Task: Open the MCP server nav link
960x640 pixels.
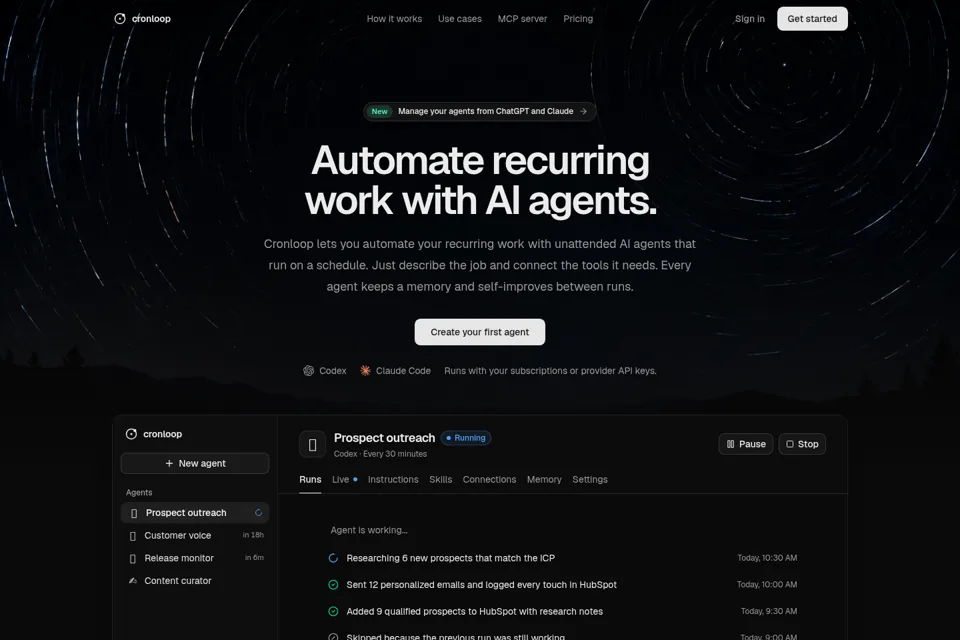Action: coord(522,19)
